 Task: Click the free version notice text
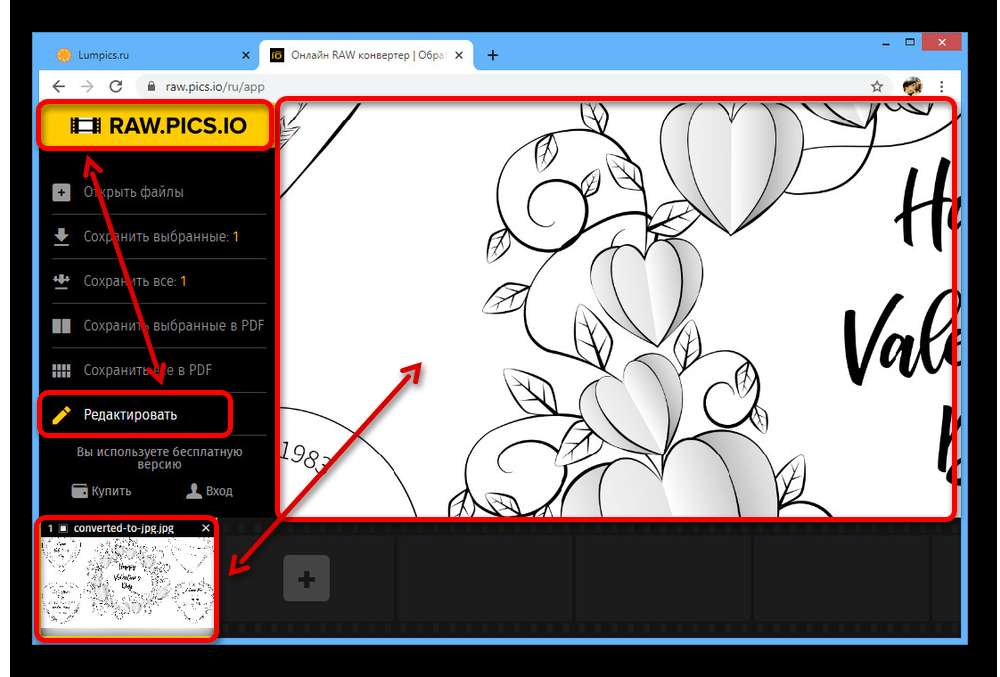(159, 458)
